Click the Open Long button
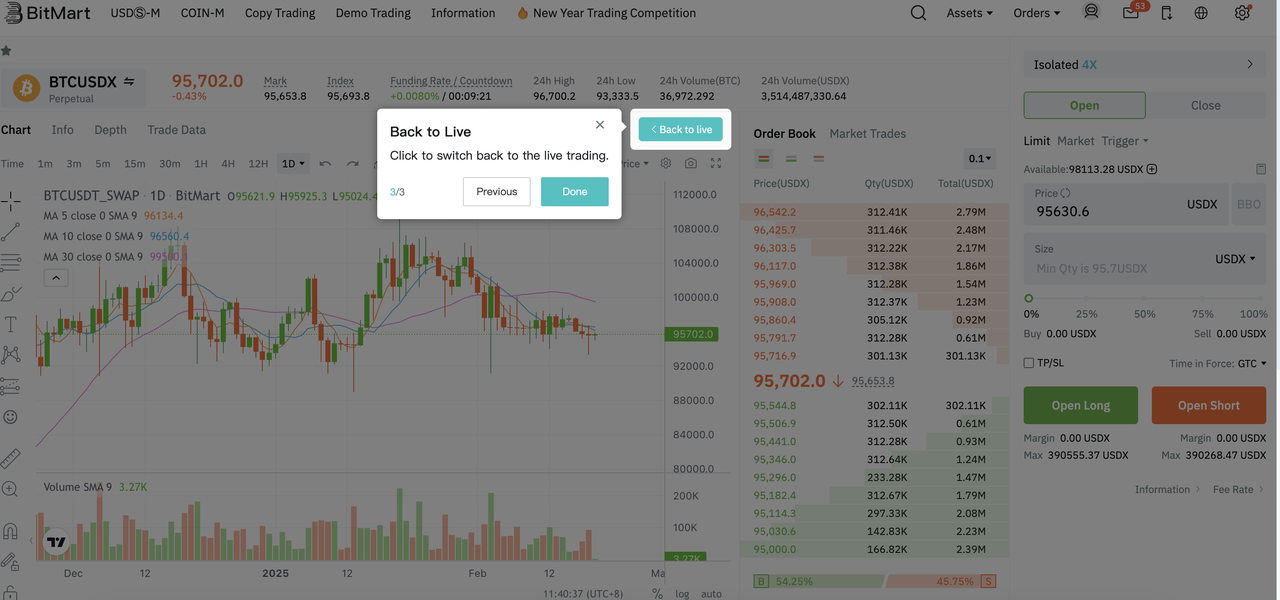Image resolution: width=1280 pixels, height=600 pixels. pos(1080,405)
